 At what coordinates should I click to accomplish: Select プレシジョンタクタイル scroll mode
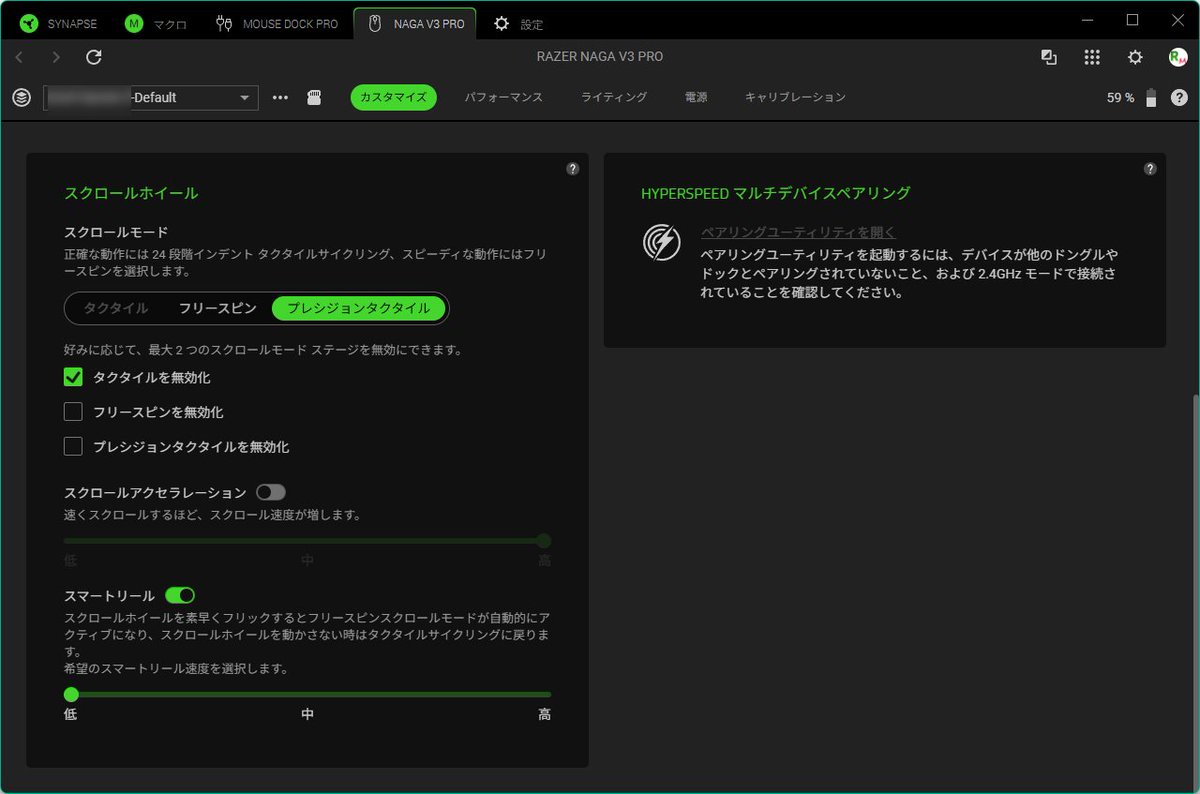pyautogui.click(x=359, y=308)
